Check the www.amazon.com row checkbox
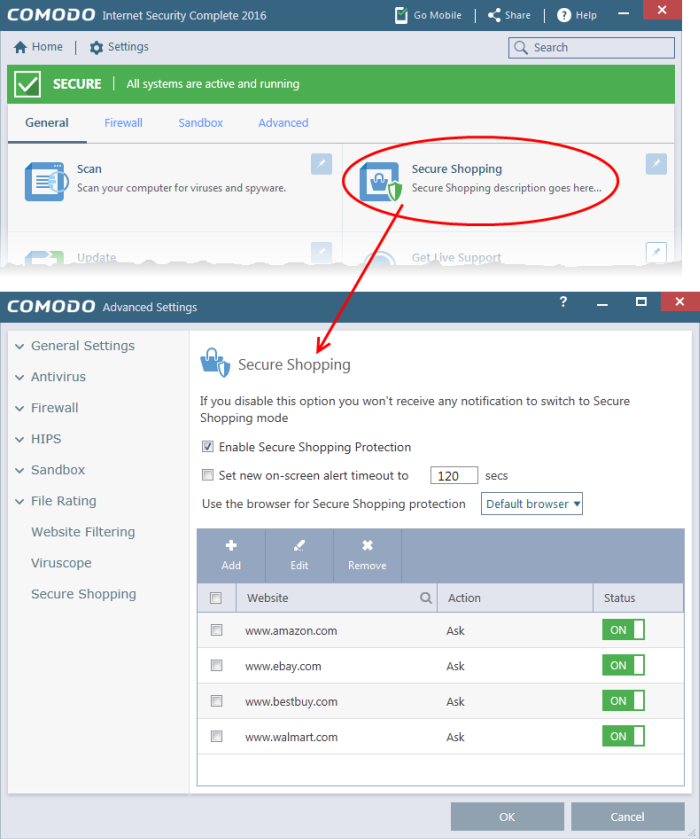Viewport: 700px width, 839px height. click(x=217, y=630)
